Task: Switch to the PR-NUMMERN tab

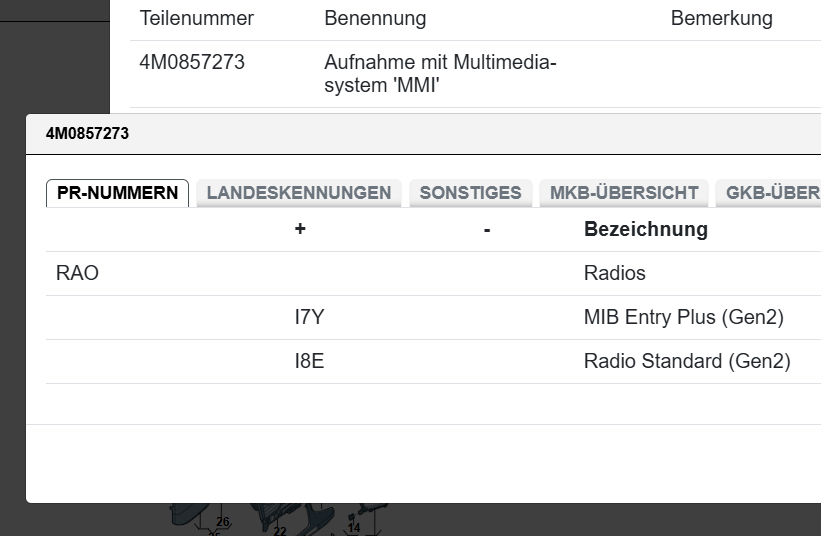Action: [117, 193]
